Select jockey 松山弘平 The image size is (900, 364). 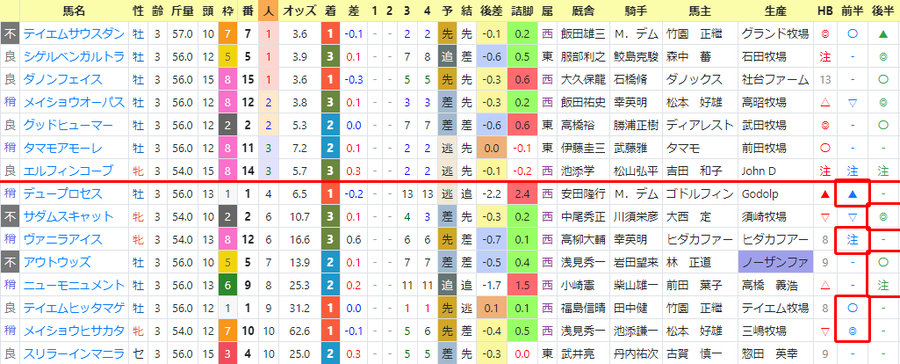[635, 171]
